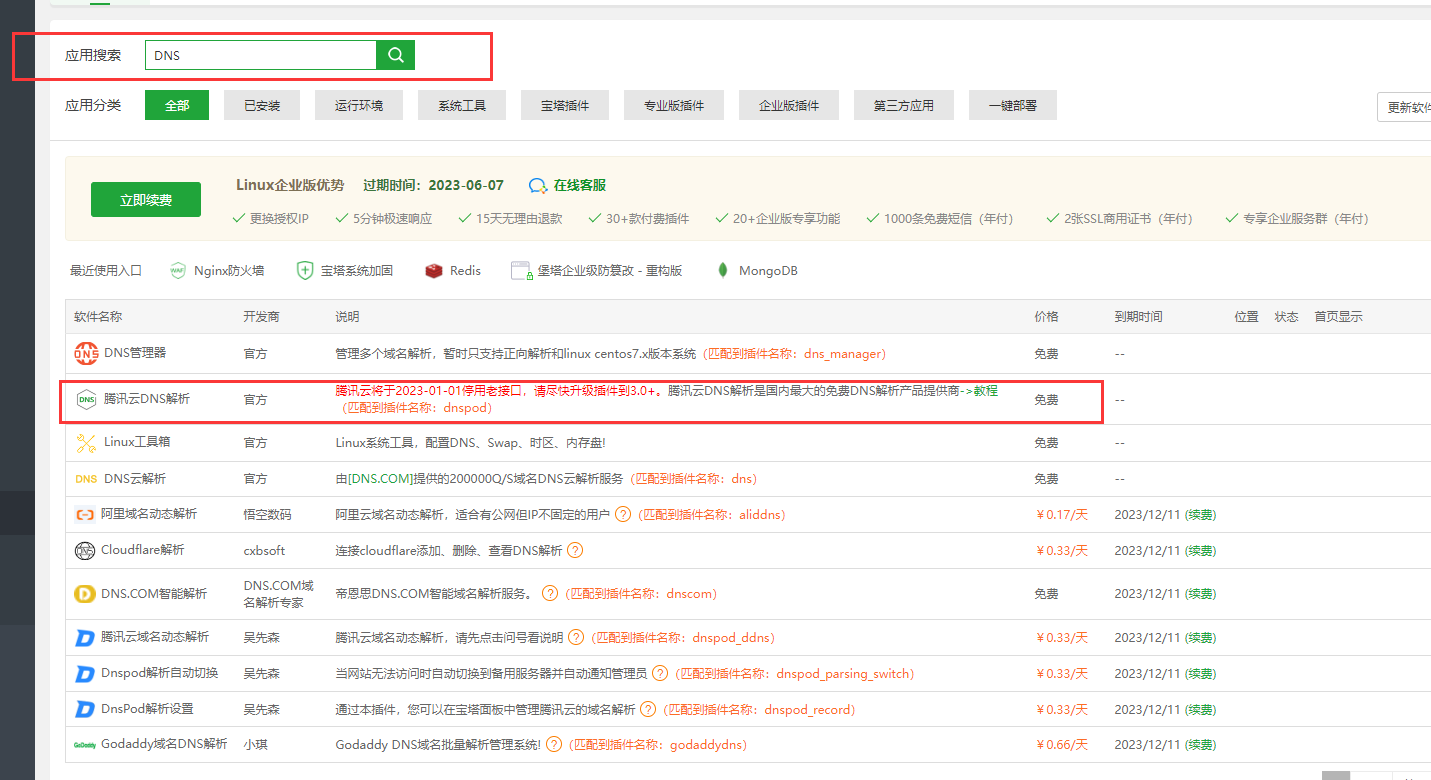1431x780 pixels.
Task: Click the DNS.COM智能解析 plugin icon
Action: (85, 594)
